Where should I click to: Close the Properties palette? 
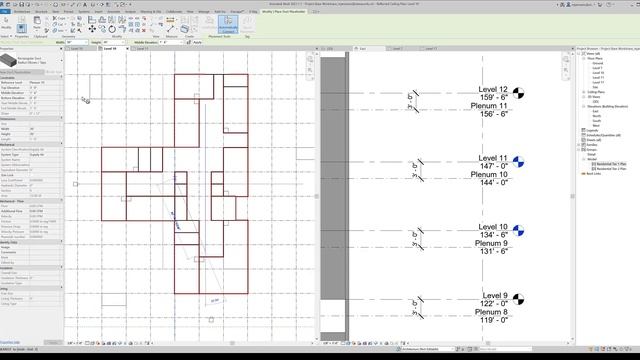tap(61, 49)
